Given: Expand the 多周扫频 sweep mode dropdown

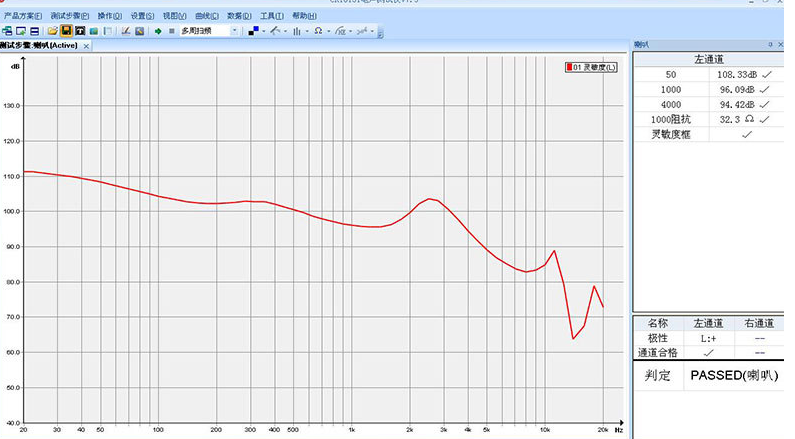Looking at the screenshot, I should tap(235, 31).
